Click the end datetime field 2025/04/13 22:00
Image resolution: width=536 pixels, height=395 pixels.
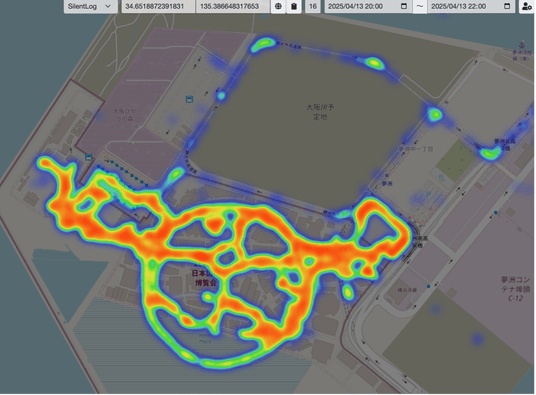471,6
